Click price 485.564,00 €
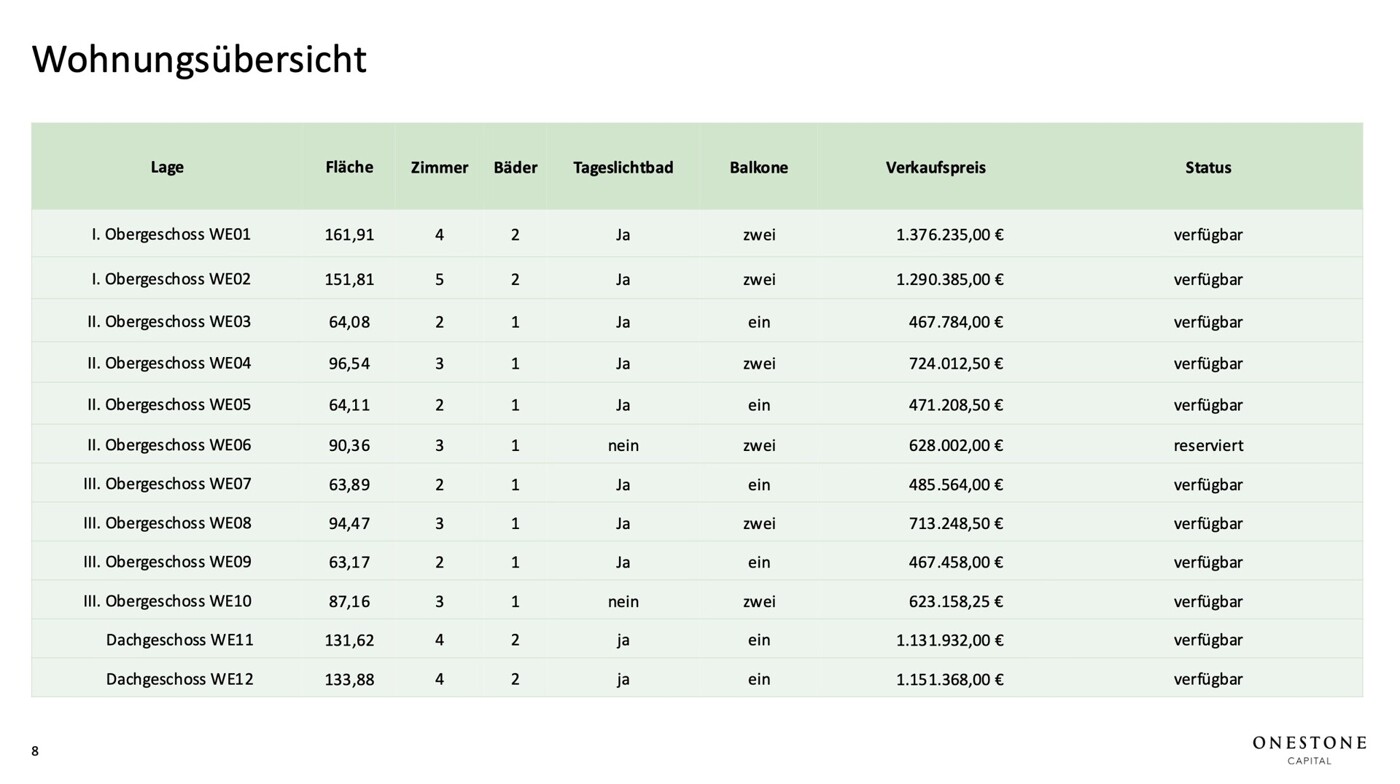 click(x=956, y=485)
